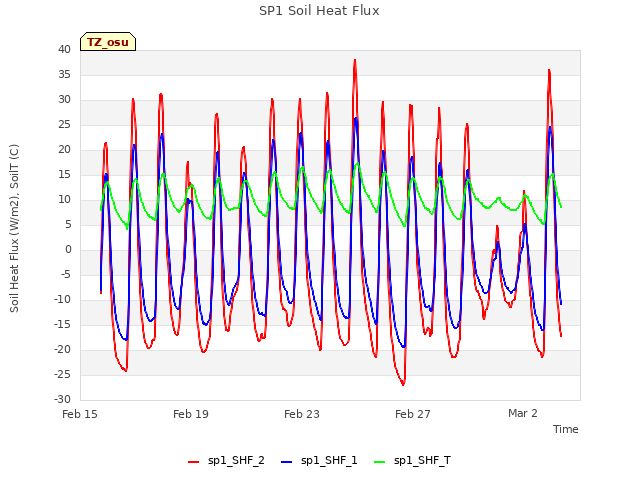Click the 20 y-axis tick label
This screenshot has width=640, height=480.
click(x=64, y=149)
